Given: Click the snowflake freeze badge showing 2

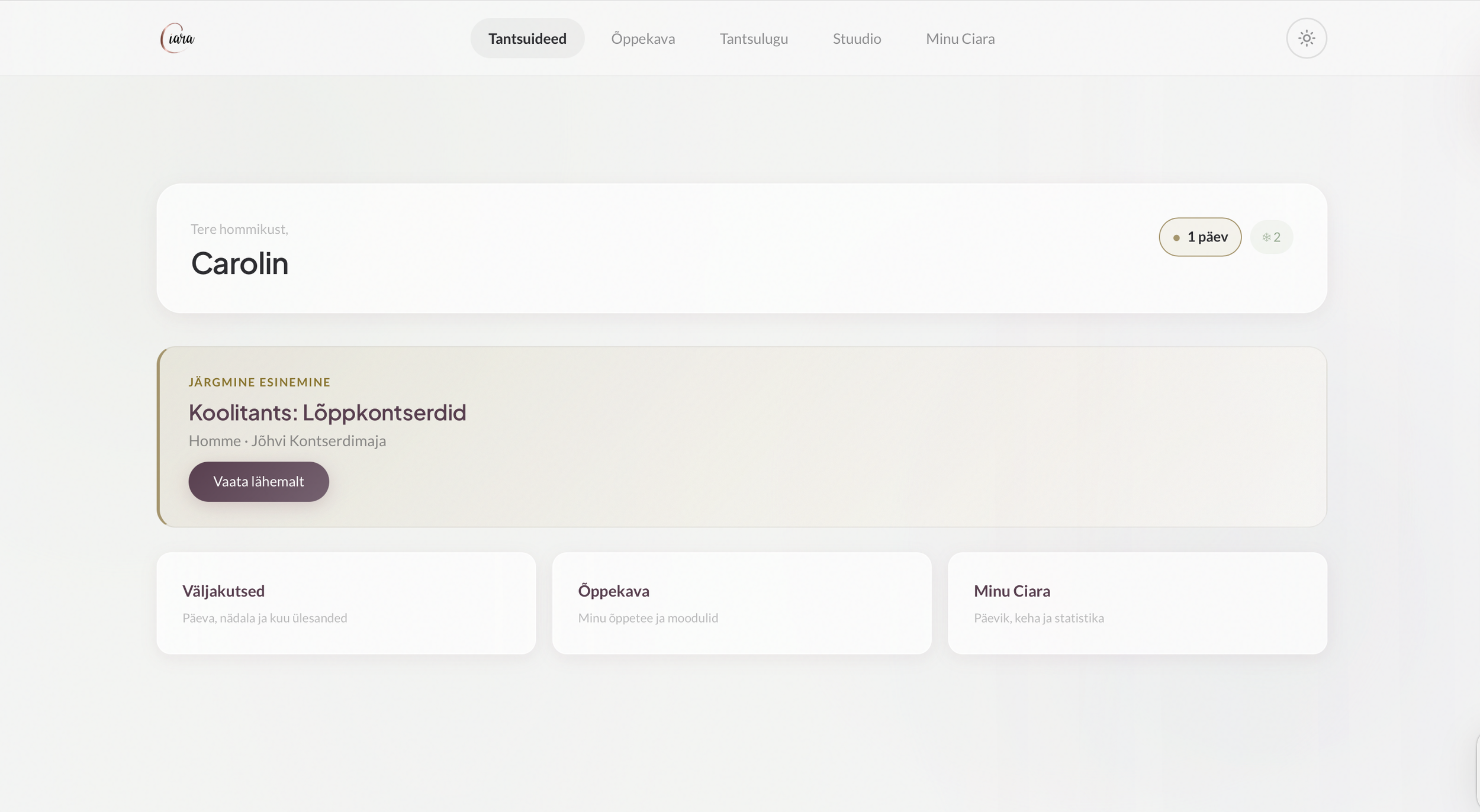Looking at the screenshot, I should (x=1271, y=237).
